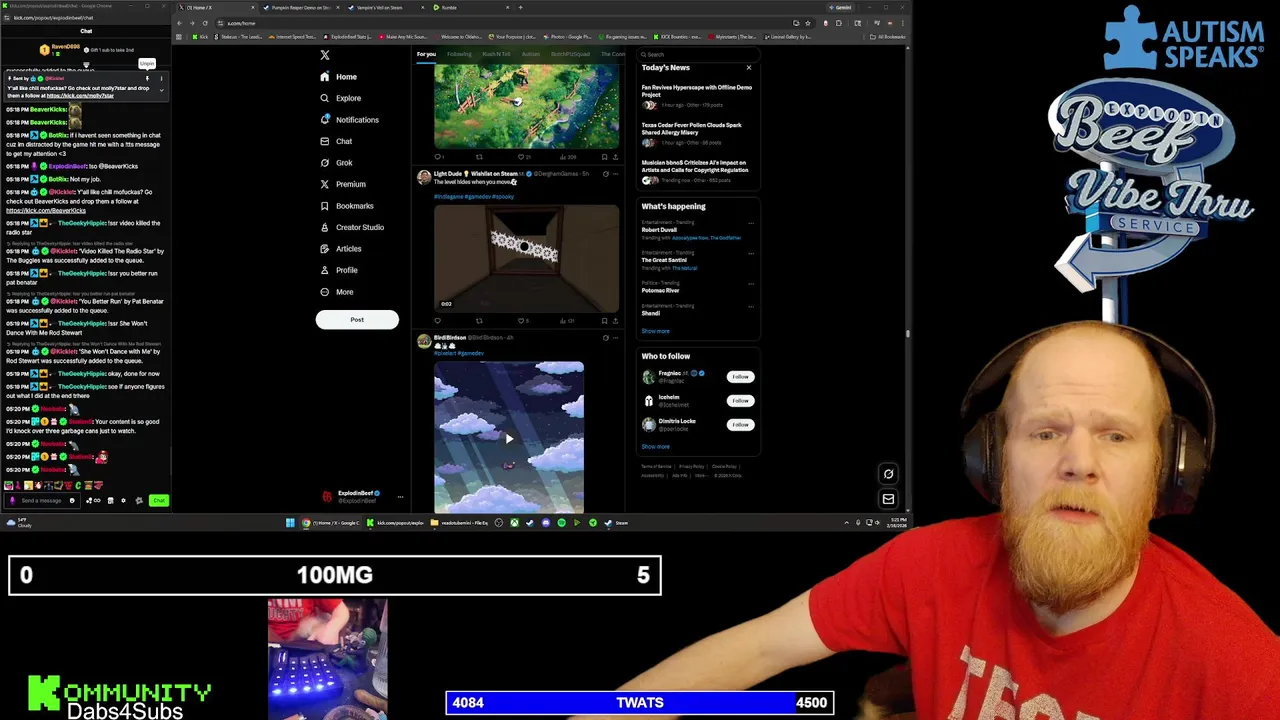Click the X search field
Image resolution: width=1280 pixels, height=720 pixels.
coord(698,54)
